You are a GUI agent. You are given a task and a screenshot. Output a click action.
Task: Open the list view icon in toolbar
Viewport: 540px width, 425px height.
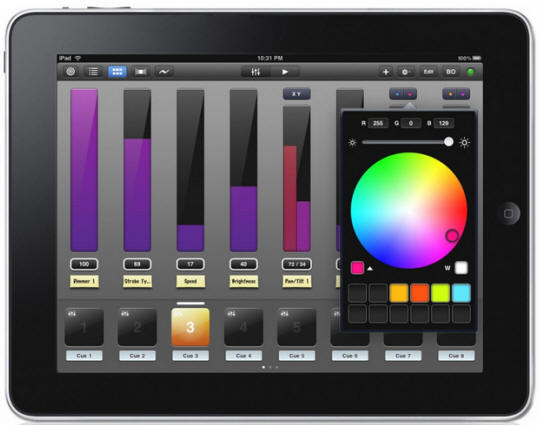pyautogui.click(x=93, y=72)
